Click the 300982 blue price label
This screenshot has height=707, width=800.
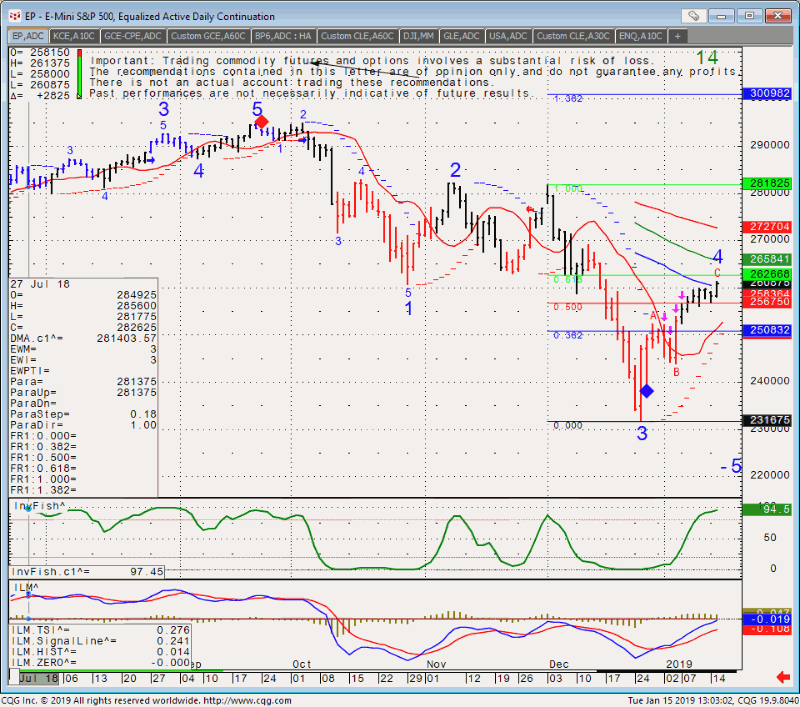pyautogui.click(x=768, y=94)
